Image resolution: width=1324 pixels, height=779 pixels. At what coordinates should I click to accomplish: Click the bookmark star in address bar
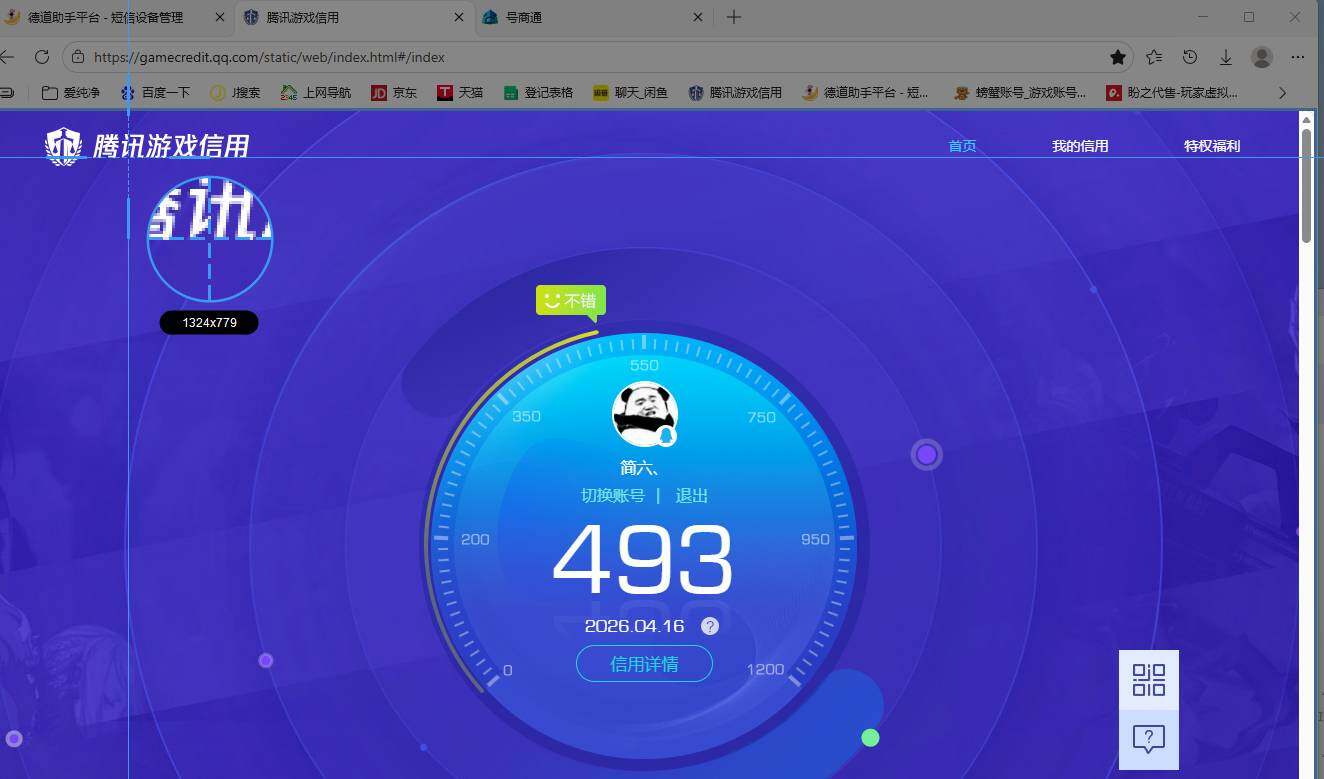[x=1118, y=57]
